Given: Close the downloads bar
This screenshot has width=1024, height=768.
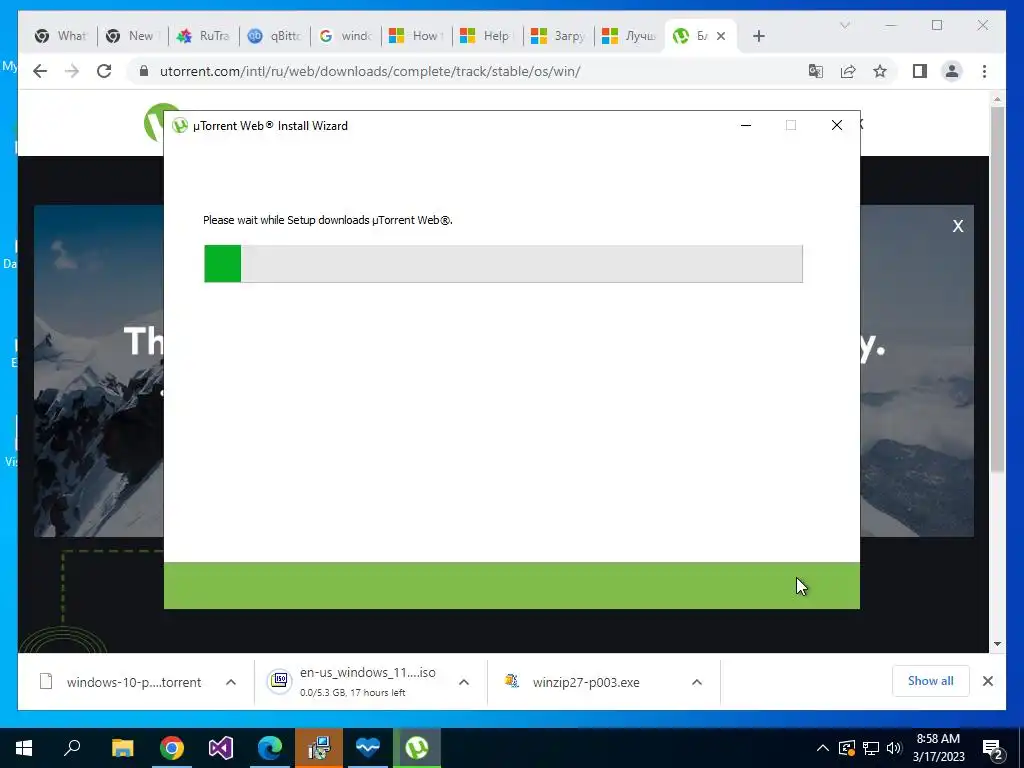Looking at the screenshot, I should click(987, 681).
